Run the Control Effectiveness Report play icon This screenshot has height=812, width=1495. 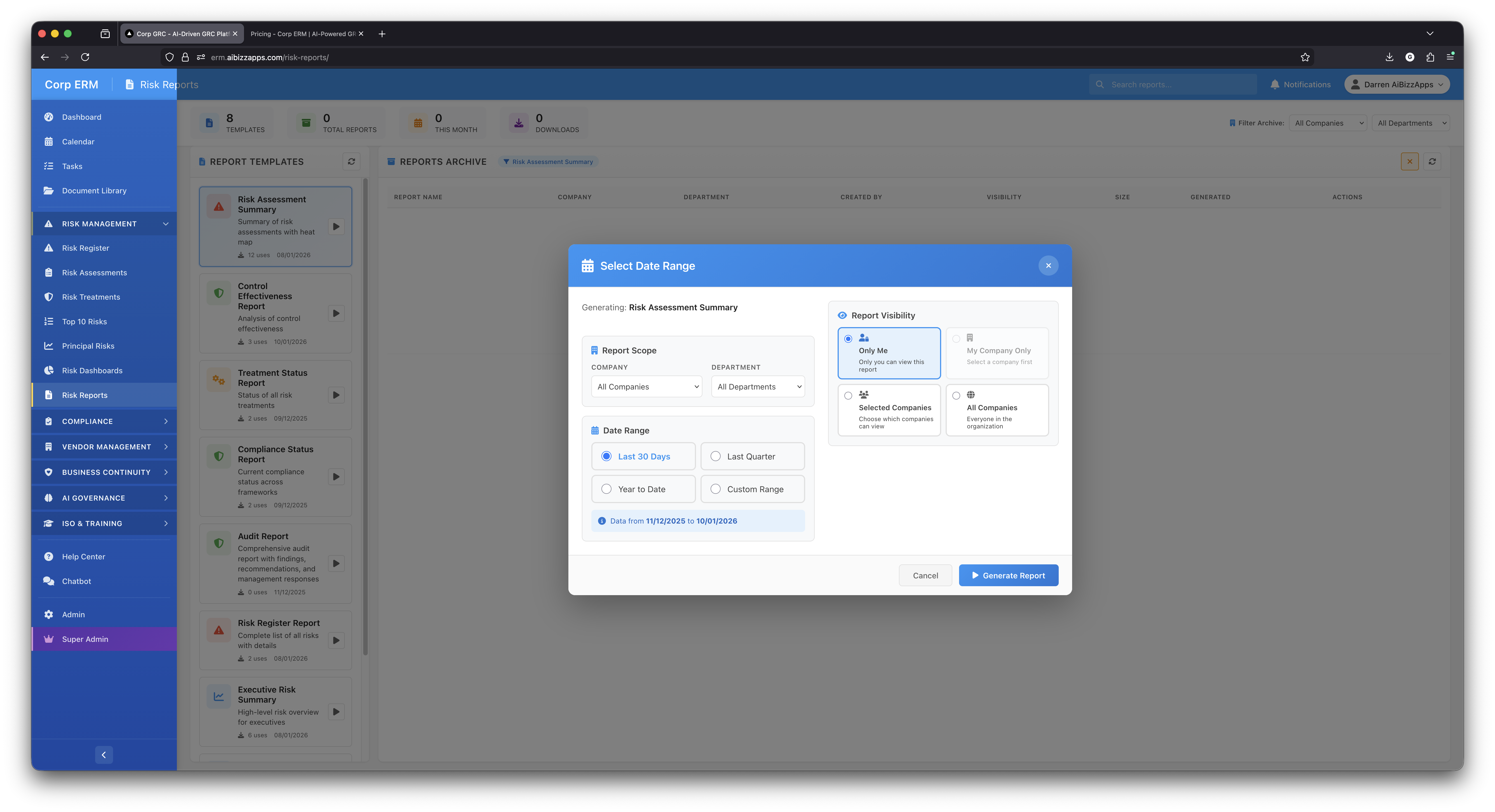coord(336,313)
